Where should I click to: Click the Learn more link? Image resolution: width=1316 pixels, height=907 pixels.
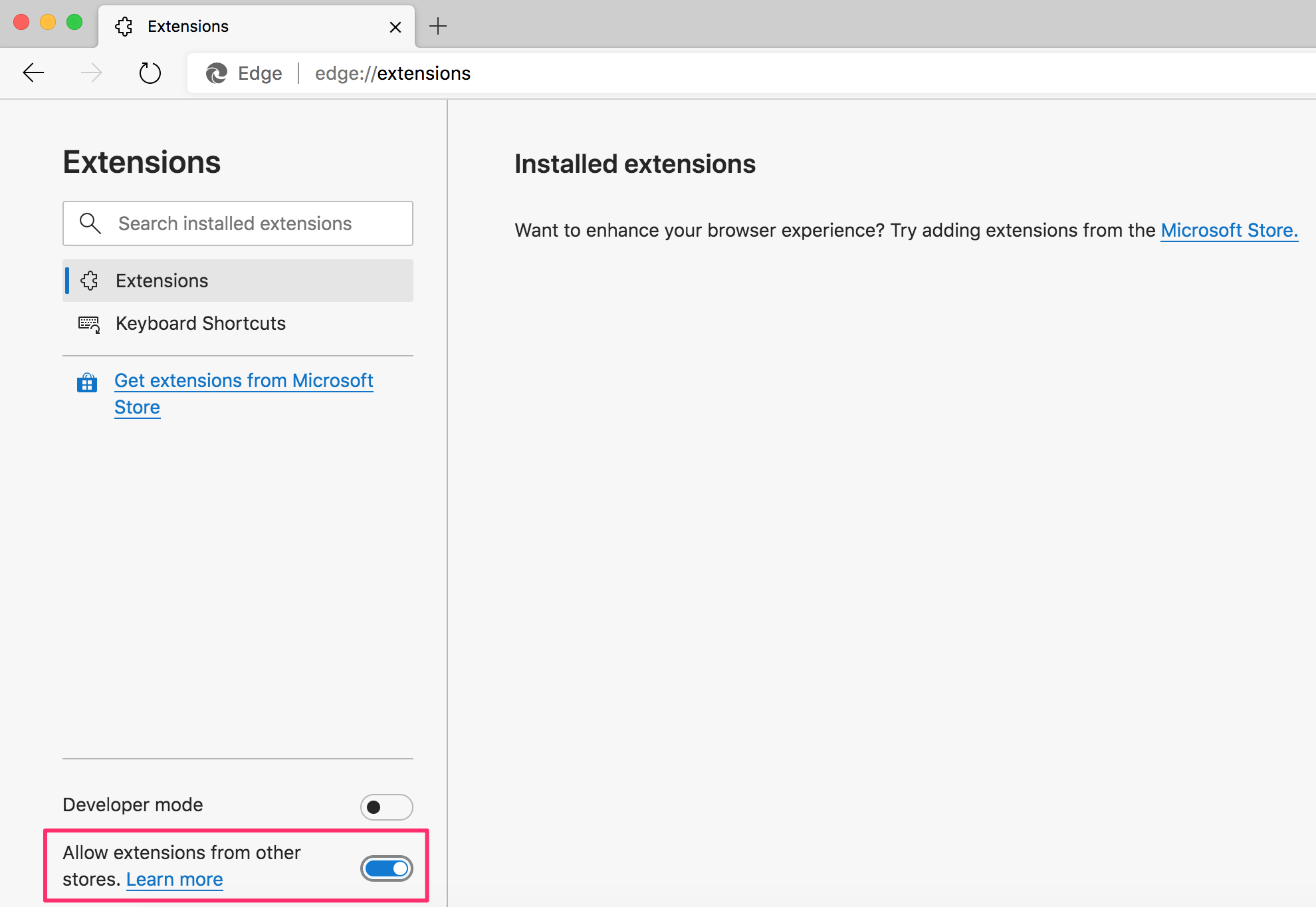tap(174, 878)
